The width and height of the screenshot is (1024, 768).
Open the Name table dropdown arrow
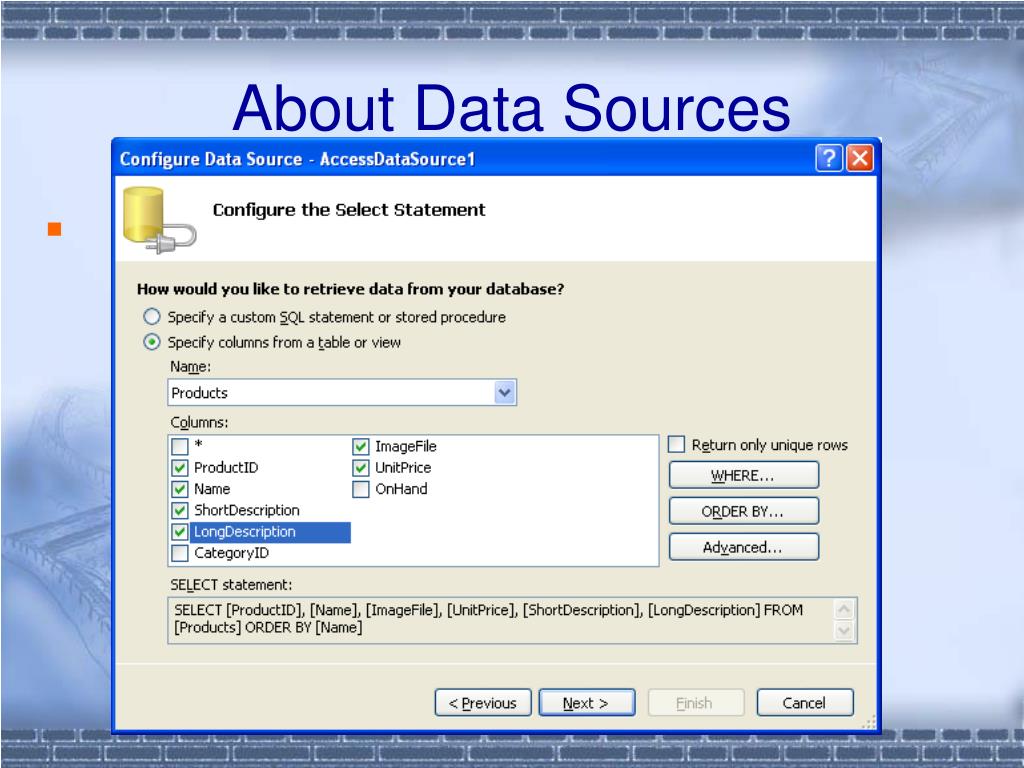click(504, 392)
